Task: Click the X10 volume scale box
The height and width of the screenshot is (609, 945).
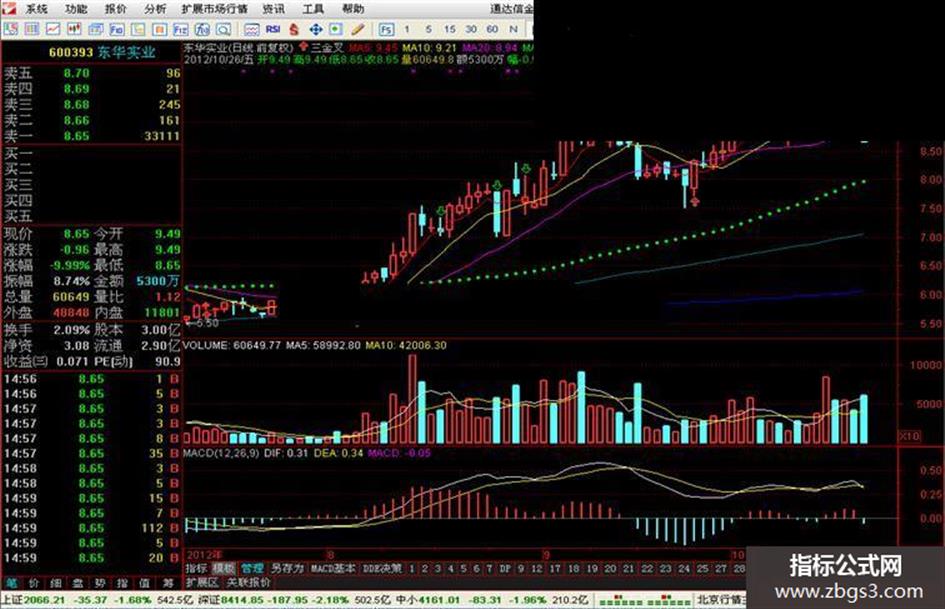Action: 910,436
